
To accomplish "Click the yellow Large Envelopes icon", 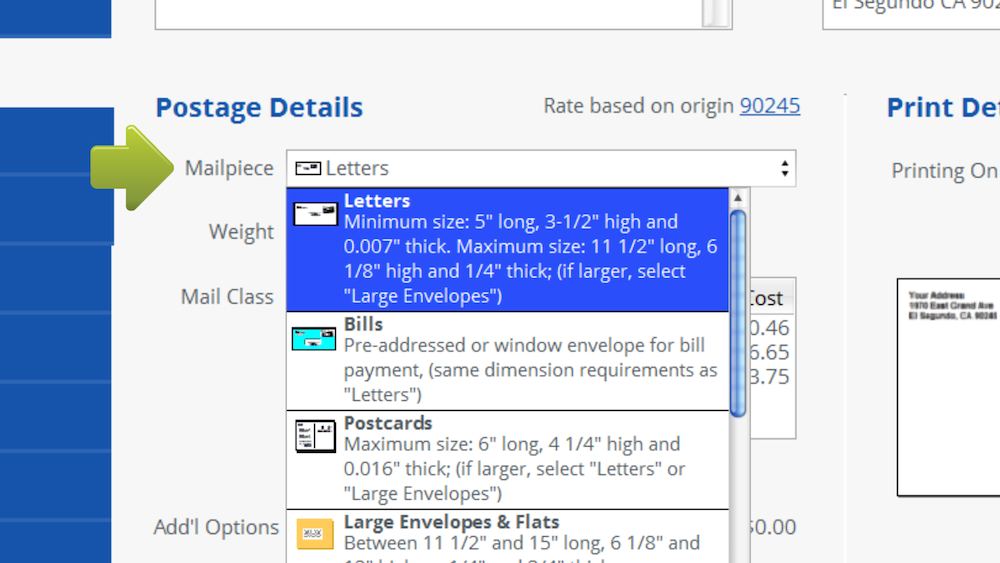I will tap(315, 534).
